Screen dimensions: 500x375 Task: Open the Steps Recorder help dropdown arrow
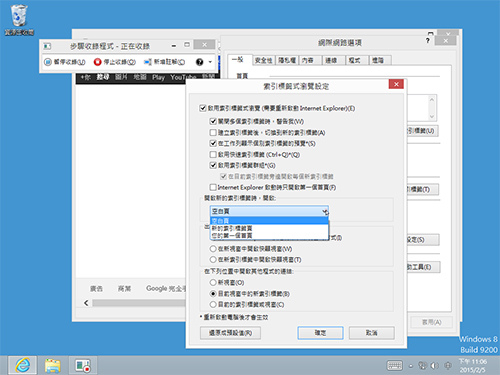pos(210,62)
